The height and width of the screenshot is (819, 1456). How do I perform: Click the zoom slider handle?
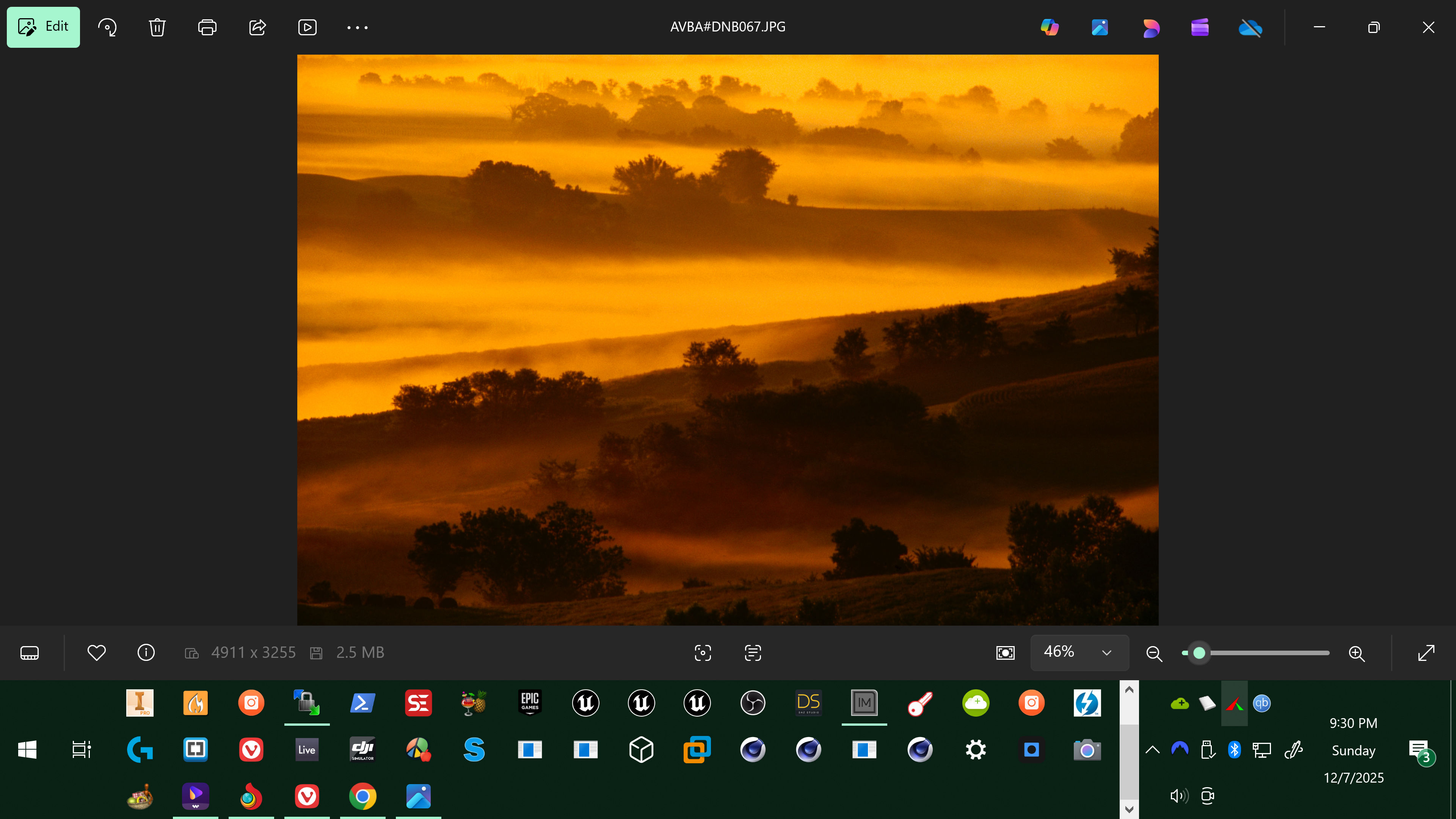(x=1199, y=653)
